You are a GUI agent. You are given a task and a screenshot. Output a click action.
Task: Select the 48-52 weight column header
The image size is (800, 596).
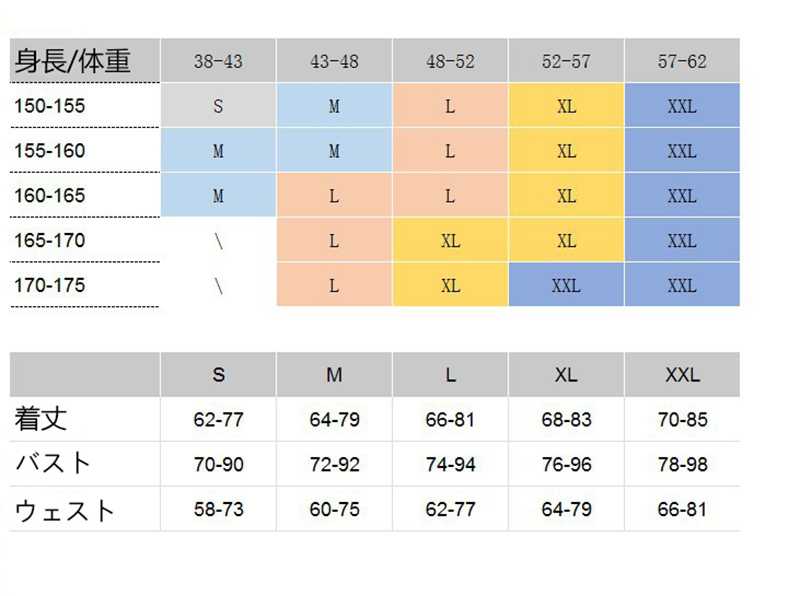(x=450, y=61)
